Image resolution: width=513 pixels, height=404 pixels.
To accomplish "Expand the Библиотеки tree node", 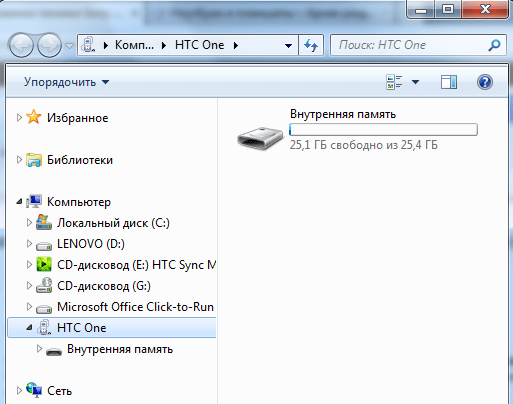I will point(19,160).
